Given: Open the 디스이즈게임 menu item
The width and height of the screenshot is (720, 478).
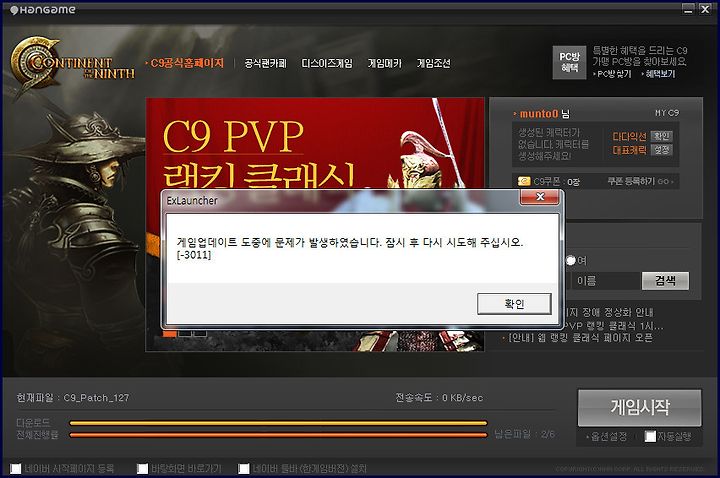Looking at the screenshot, I should click(x=327, y=63).
